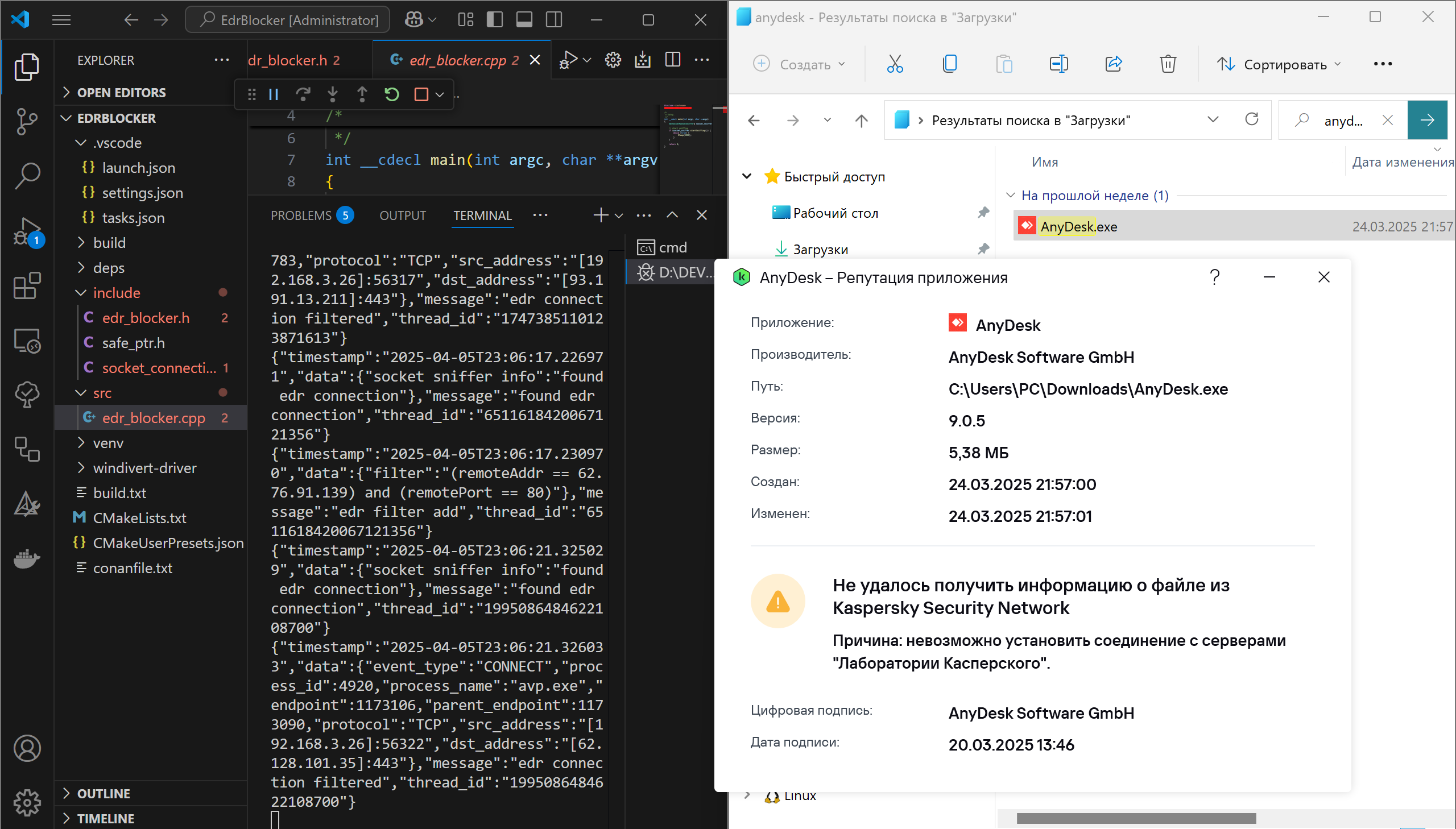Image resolution: width=1456 pixels, height=829 pixels.
Task: Collapse Быстрый доступ in navigation pane
Action: click(x=747, y=176)
